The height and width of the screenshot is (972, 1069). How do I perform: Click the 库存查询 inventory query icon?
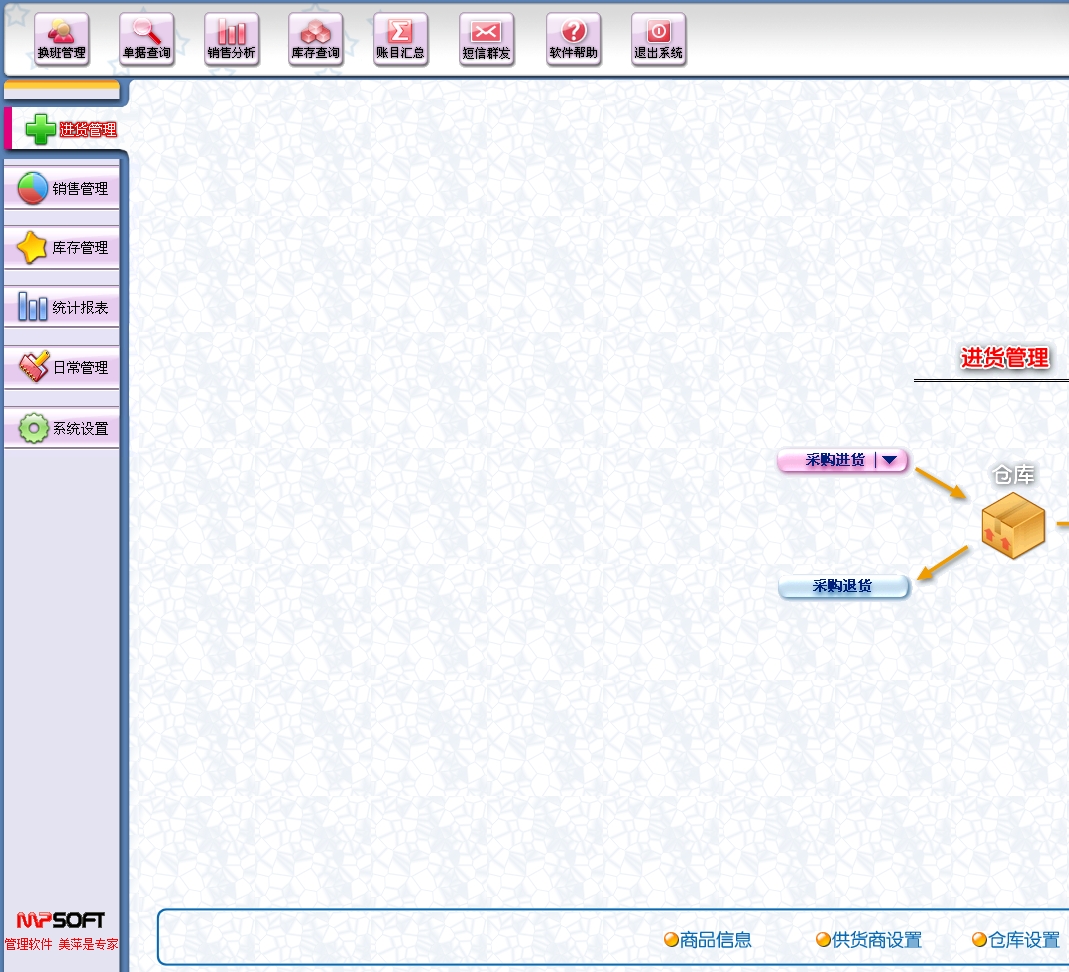tap(315, 39)
